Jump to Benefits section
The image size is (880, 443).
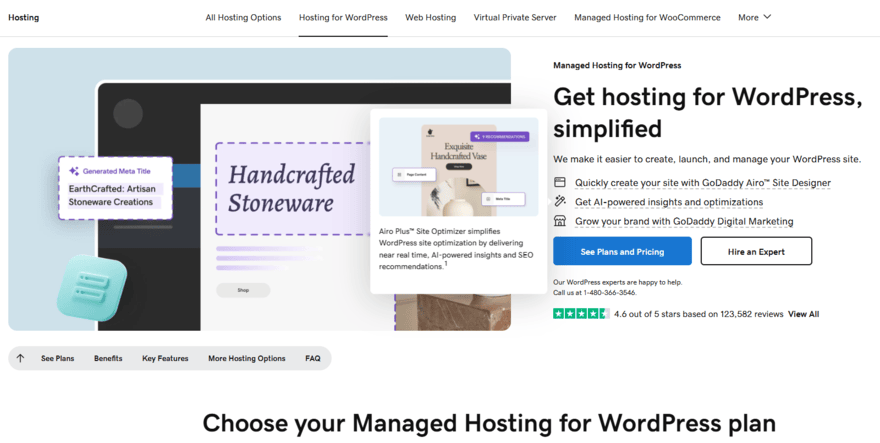click(x=108, y=358)
